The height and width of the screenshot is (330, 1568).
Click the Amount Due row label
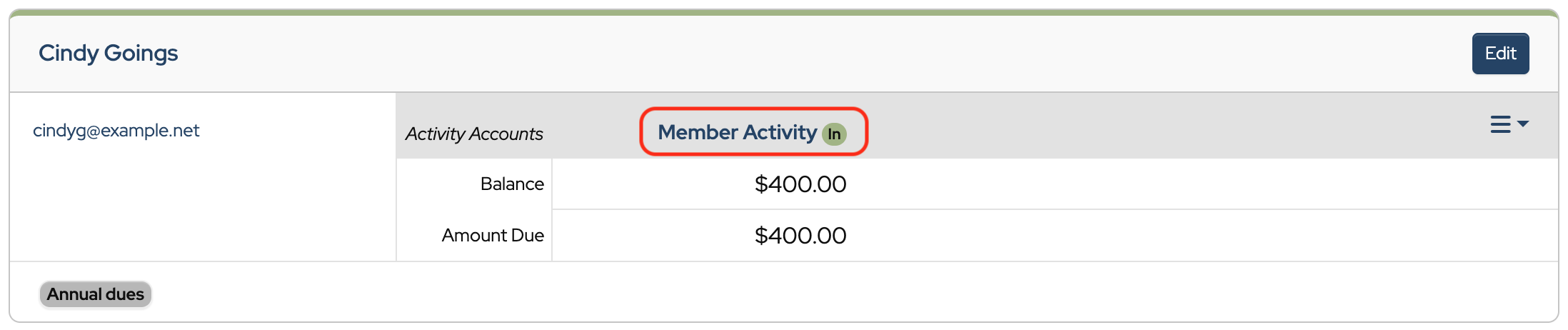[493, 236]
